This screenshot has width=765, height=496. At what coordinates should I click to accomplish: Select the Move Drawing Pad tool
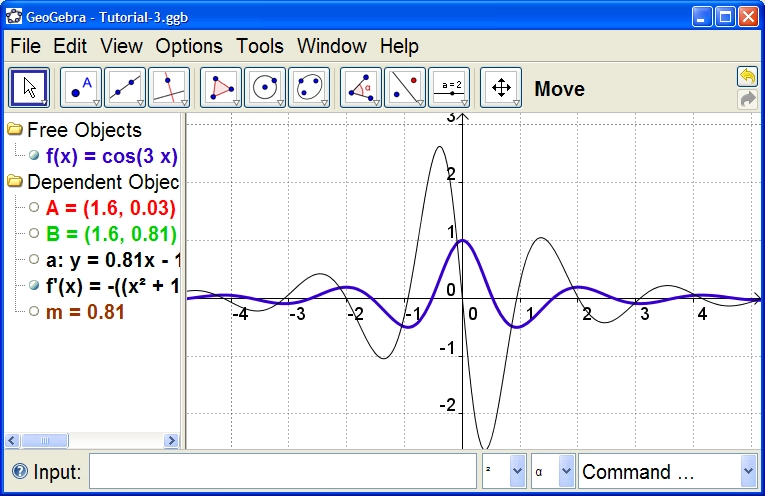click(x=501, y=88)
